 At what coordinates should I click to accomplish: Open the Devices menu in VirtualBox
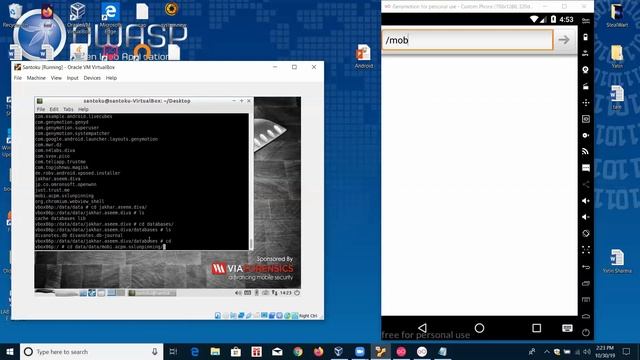click(x=92, y=78)
